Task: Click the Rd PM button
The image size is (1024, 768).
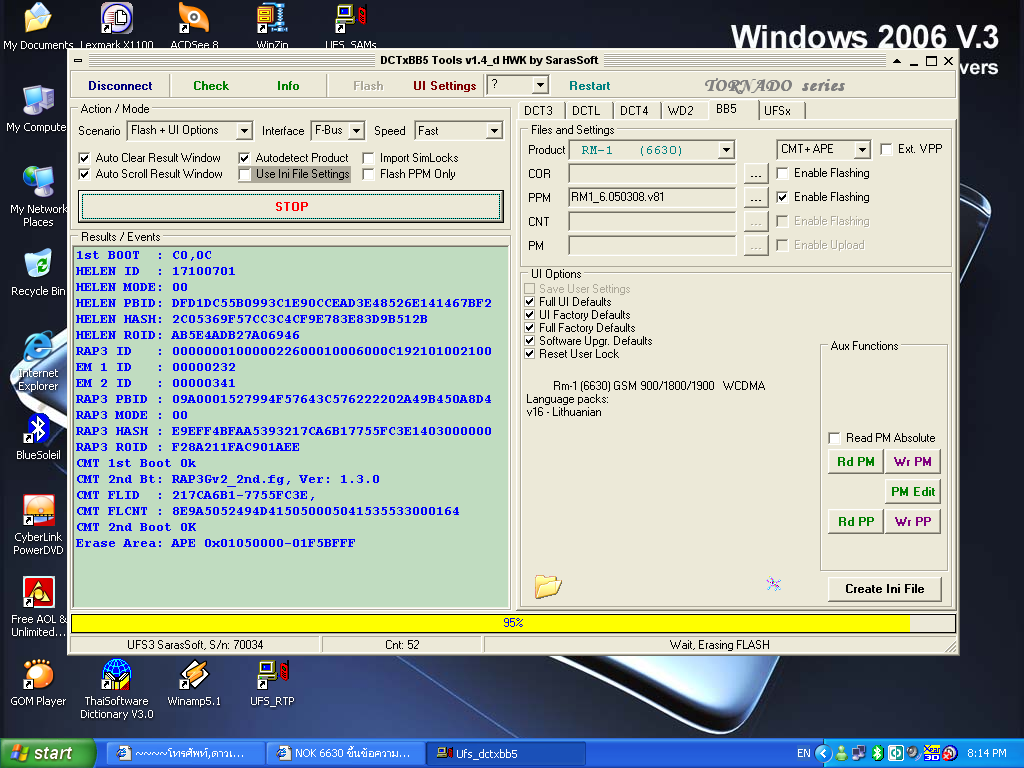Action: (x=856, y=462)
